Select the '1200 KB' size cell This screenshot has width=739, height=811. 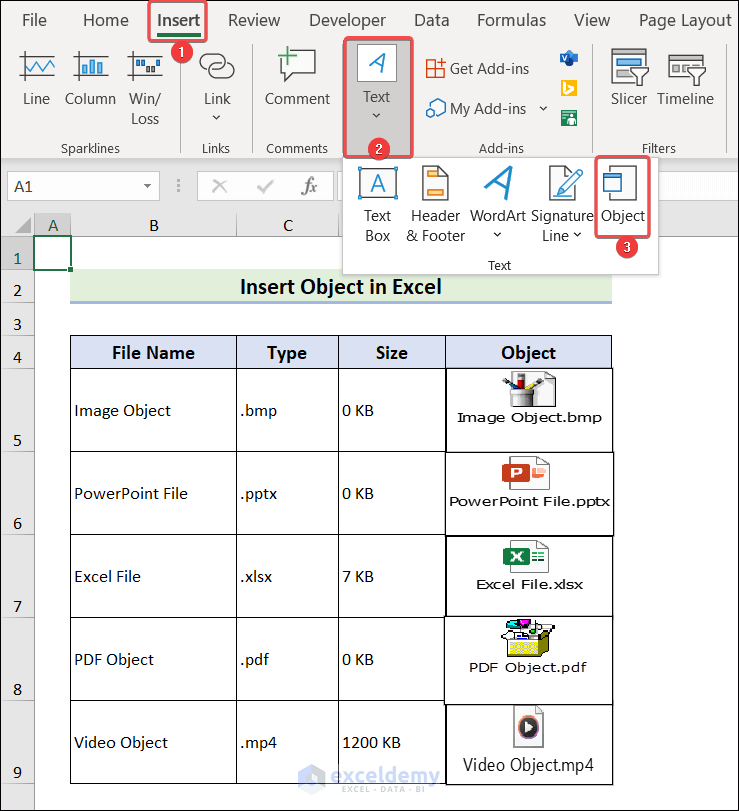coord(392,742)
